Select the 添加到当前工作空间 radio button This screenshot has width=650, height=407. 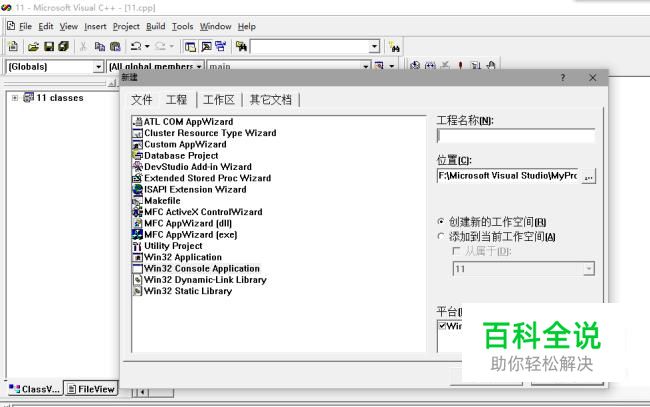coord(441,236)
